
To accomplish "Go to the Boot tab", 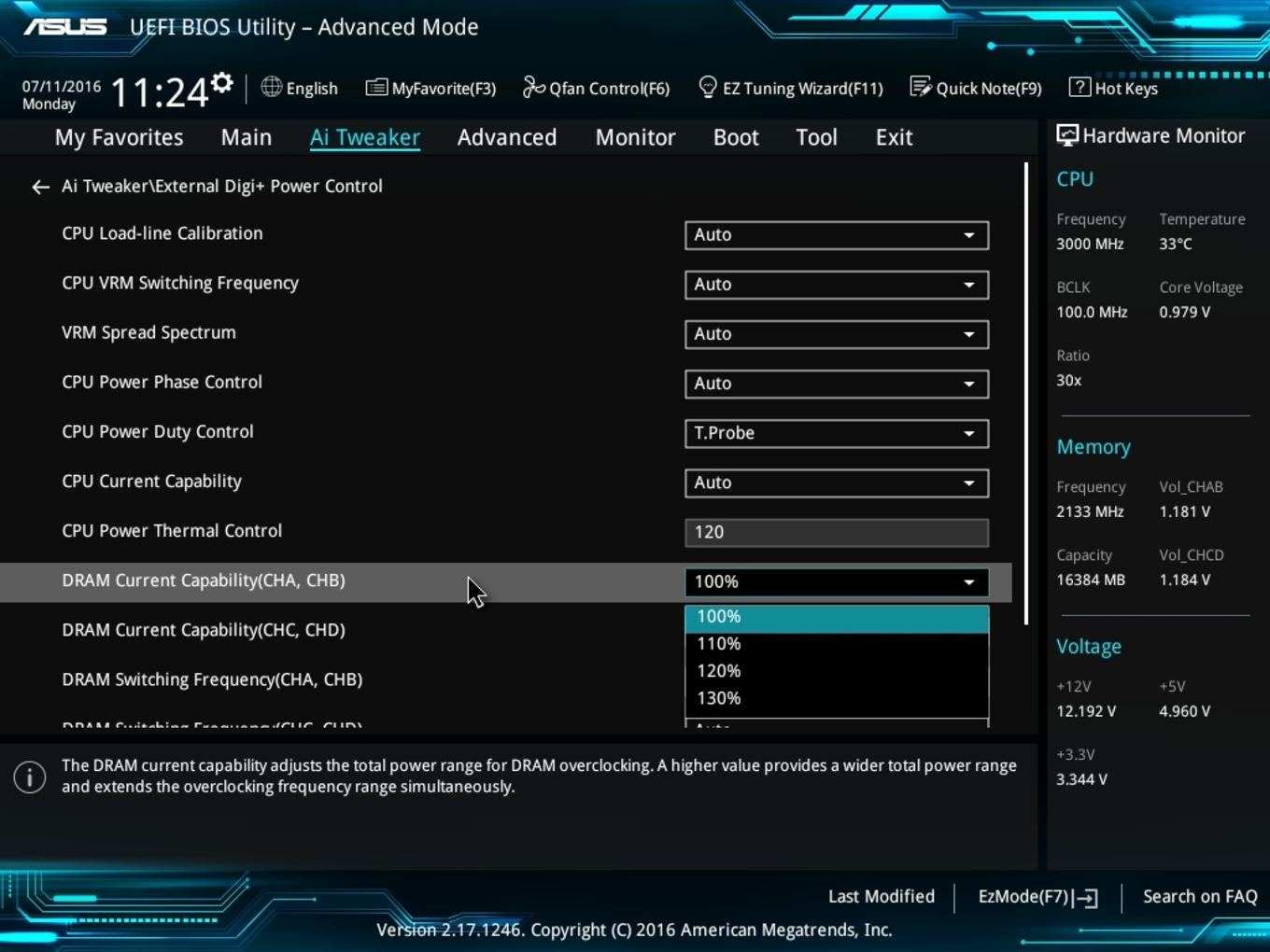I will tap(736, 137).
